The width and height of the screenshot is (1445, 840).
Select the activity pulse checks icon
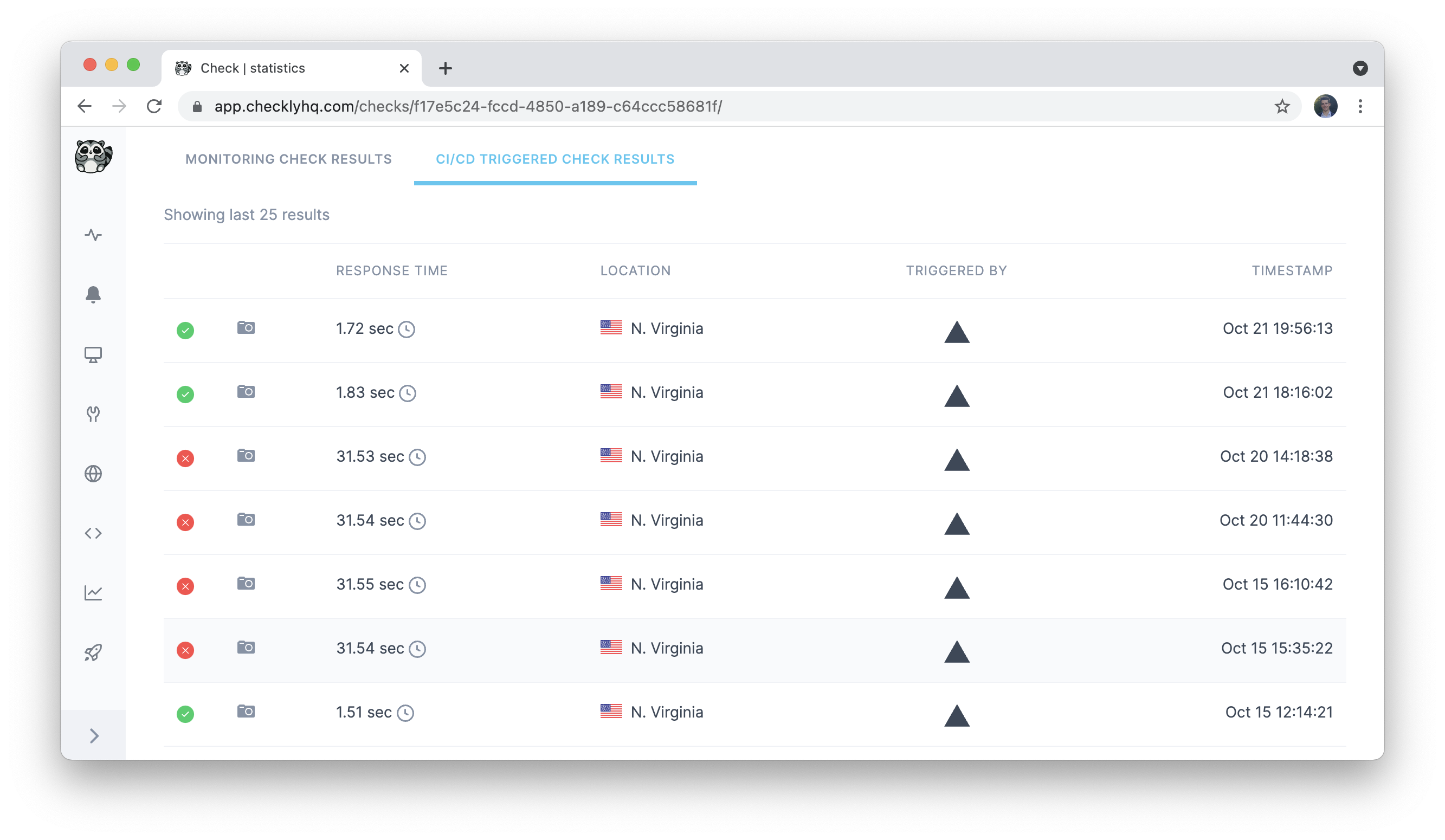coord(93,235)
